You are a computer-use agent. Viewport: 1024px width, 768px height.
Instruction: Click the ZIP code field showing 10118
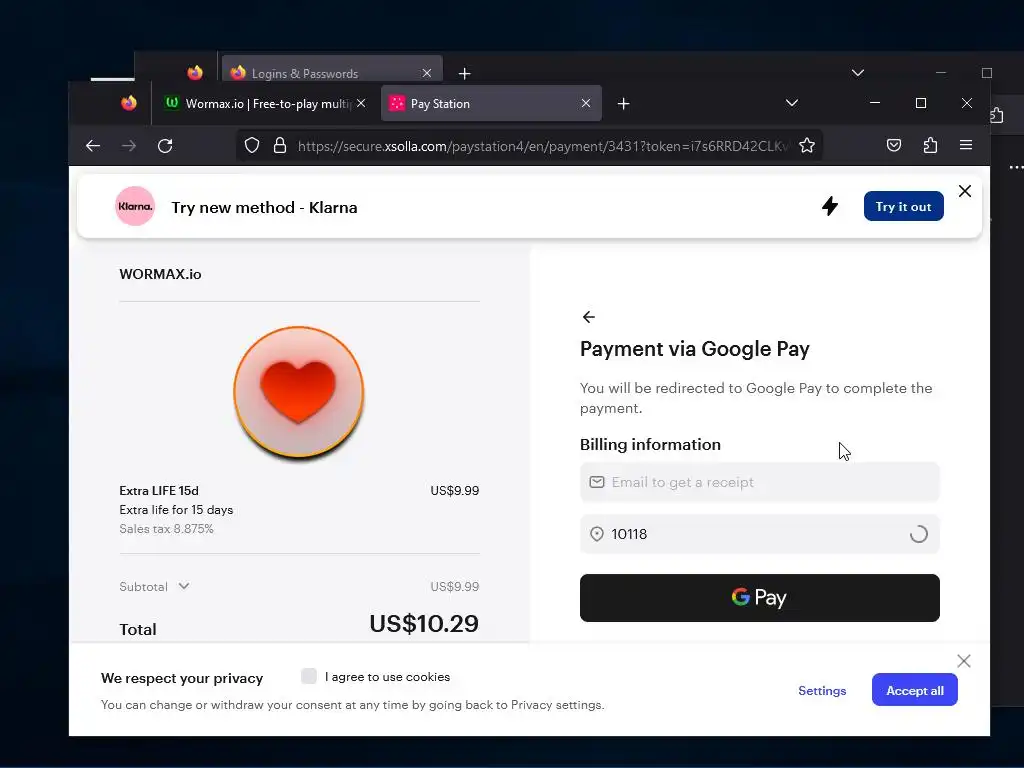click(760, 534)
